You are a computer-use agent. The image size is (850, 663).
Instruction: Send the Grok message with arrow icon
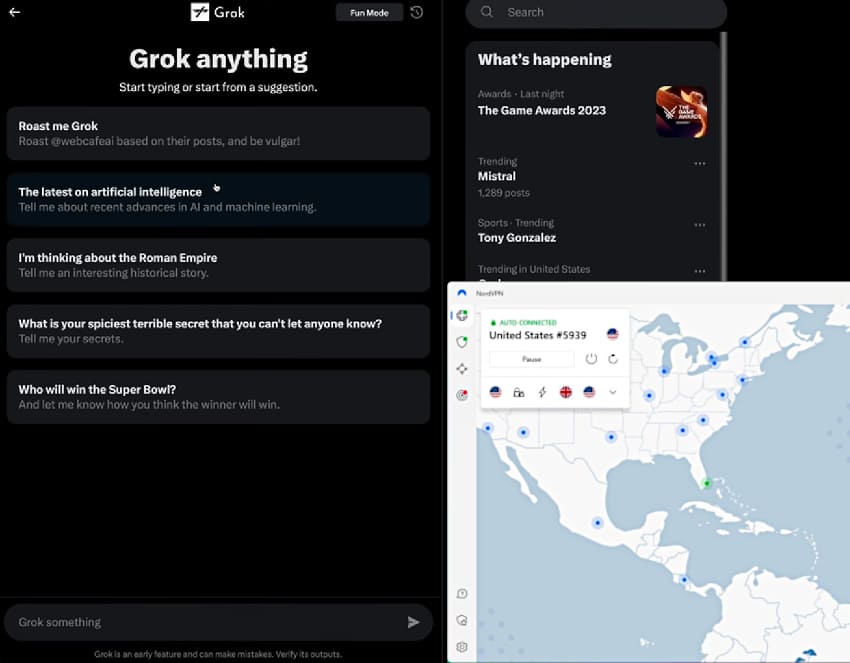click(414, 622)
